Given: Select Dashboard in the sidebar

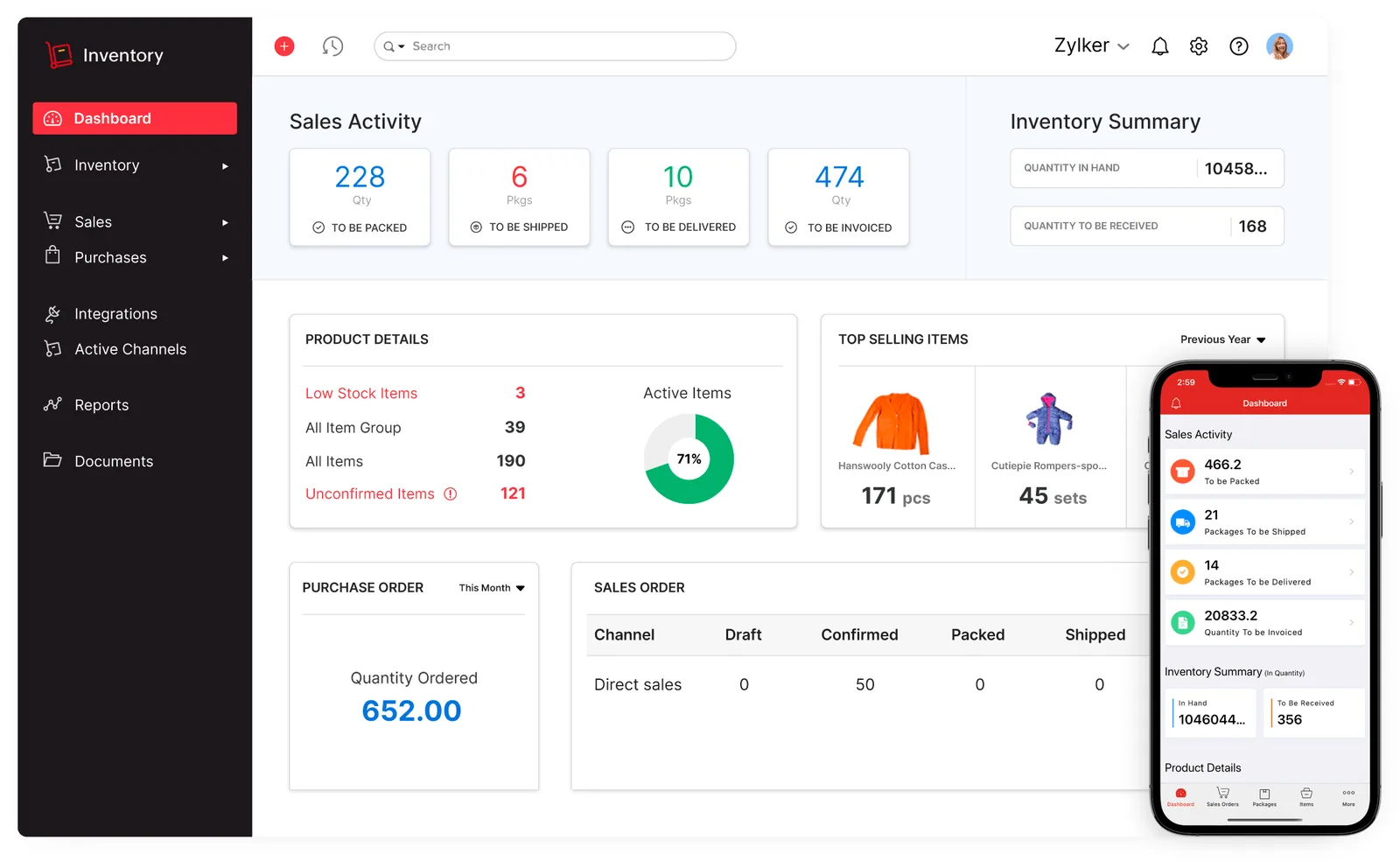Looking at the screenshot, I should [135, 118].
